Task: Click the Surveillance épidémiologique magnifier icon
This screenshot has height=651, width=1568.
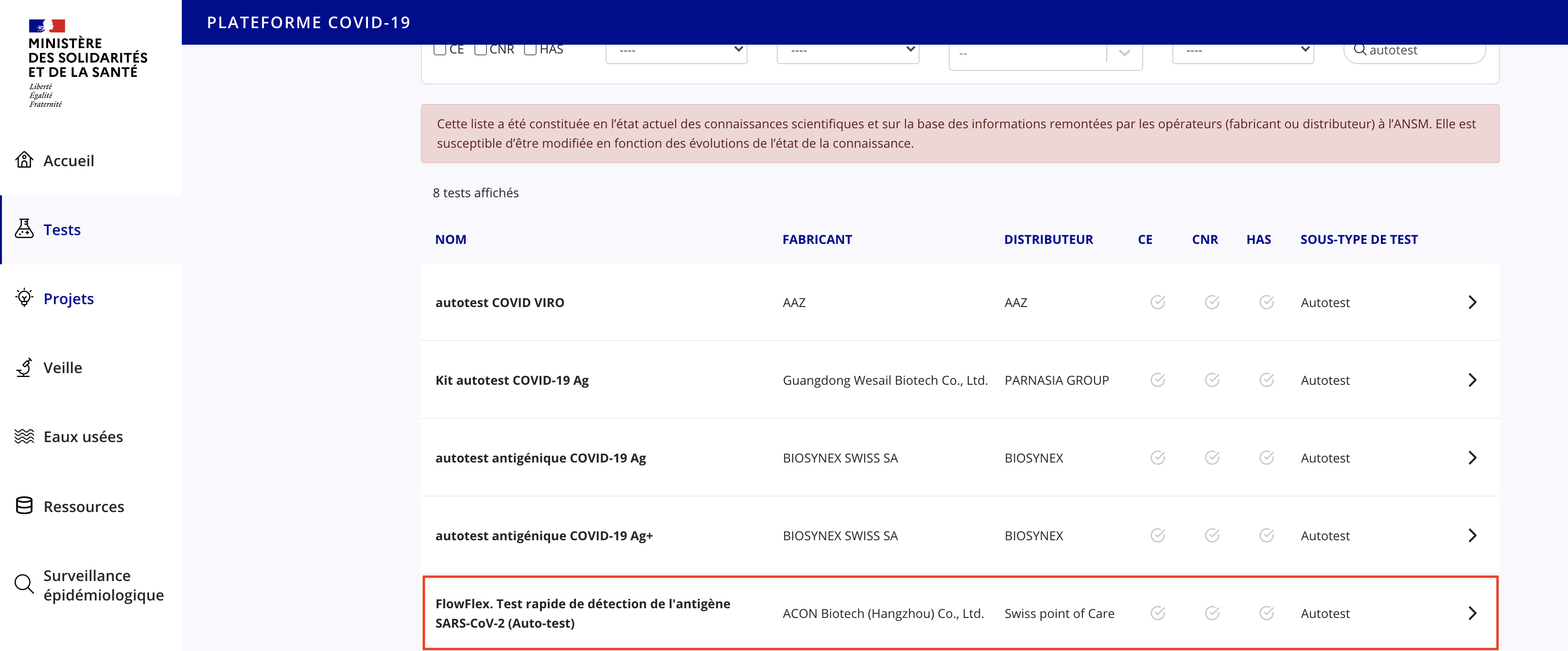Action: tap(24, 583)
